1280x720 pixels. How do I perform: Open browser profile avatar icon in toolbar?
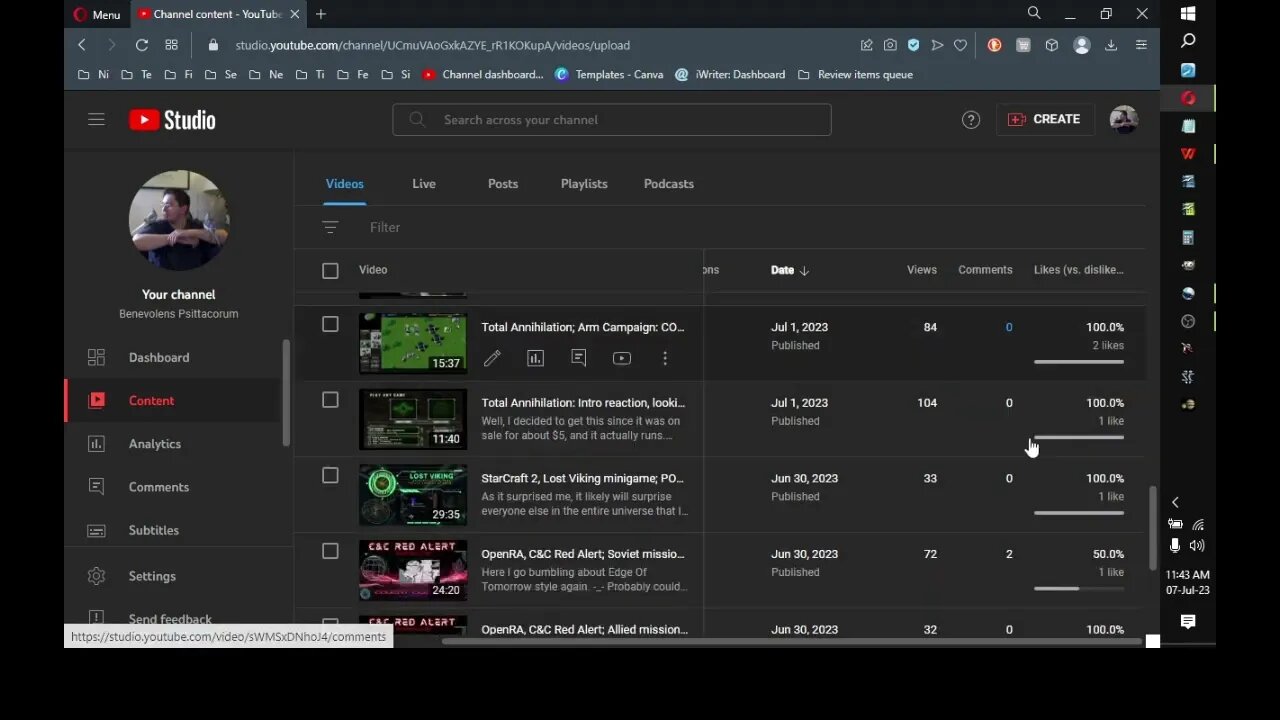click(x=1081, y=45)
